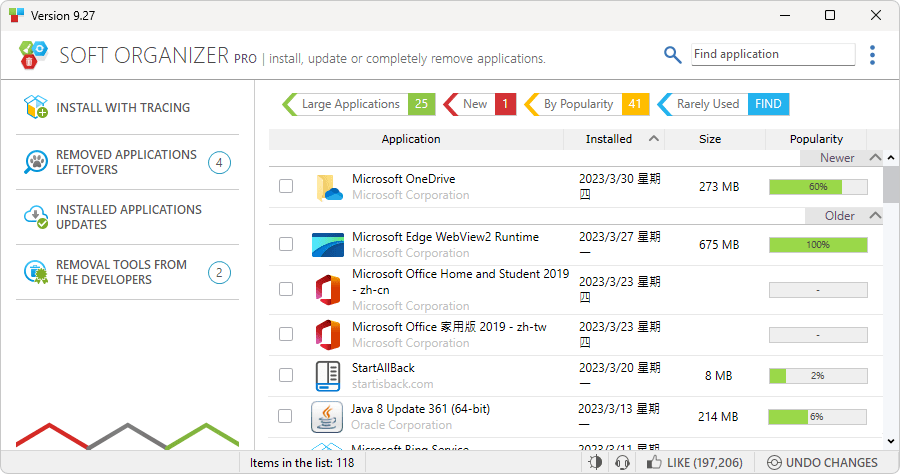
Task: Click the magnifier search icon
Action: [x=672, y=55]
